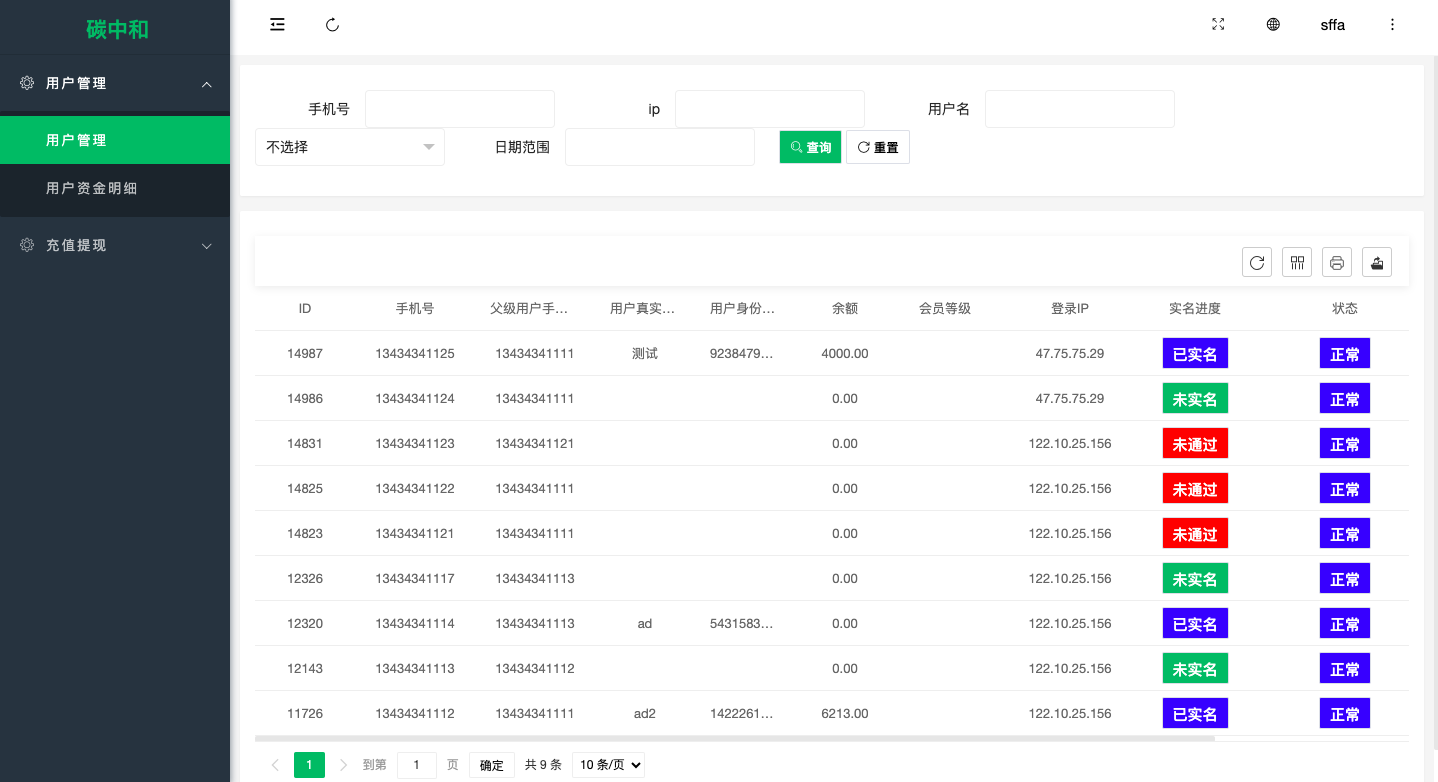Click the page refresh icon in header
This screenshot has height=782, width=1438.
point(333,25)
